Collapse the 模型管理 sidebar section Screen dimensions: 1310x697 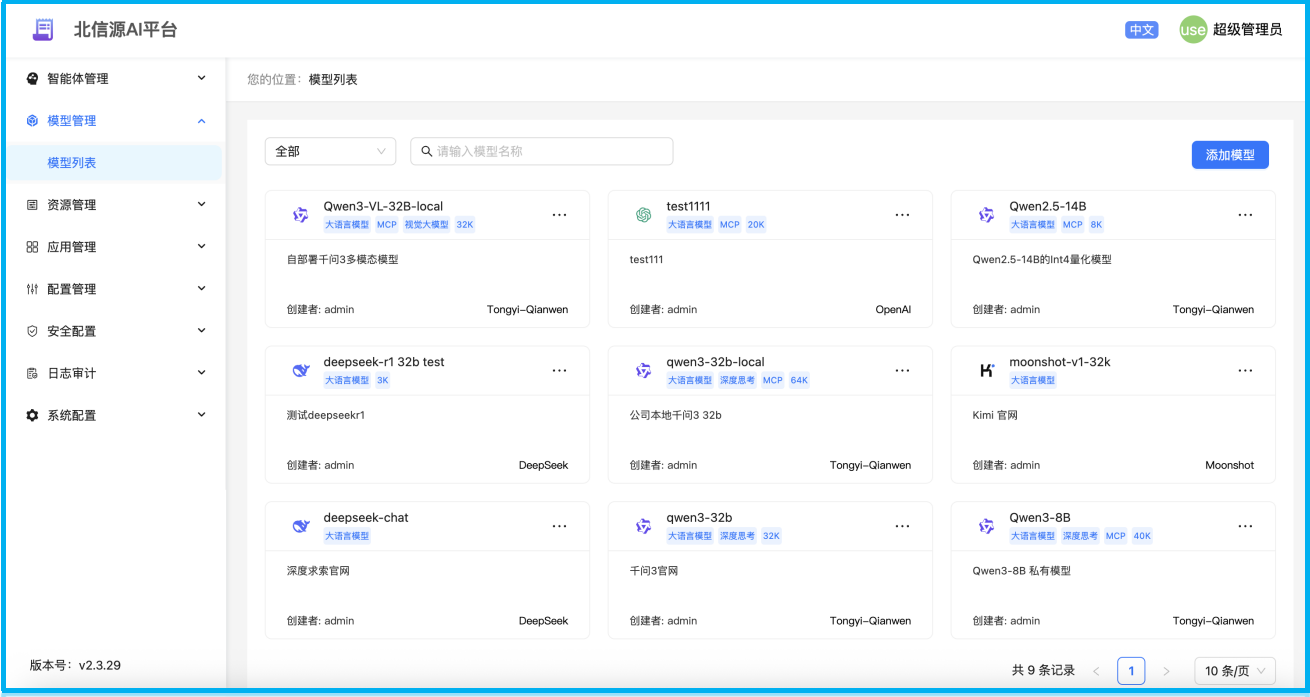113,121
